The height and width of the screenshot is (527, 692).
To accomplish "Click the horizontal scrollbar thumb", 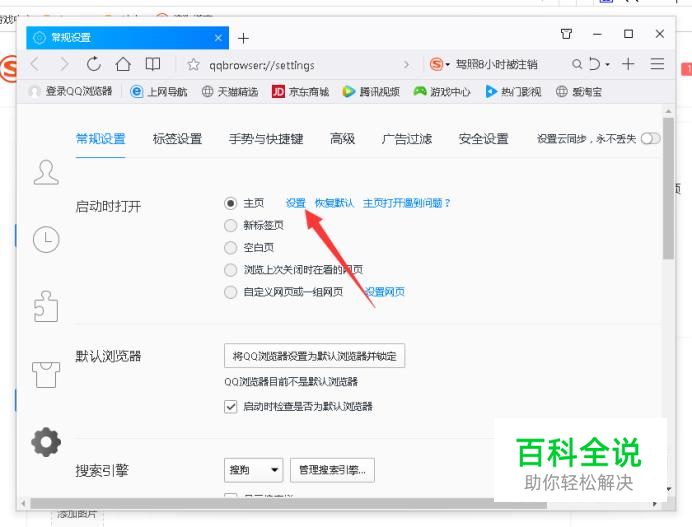I will [x=289, y=504].
